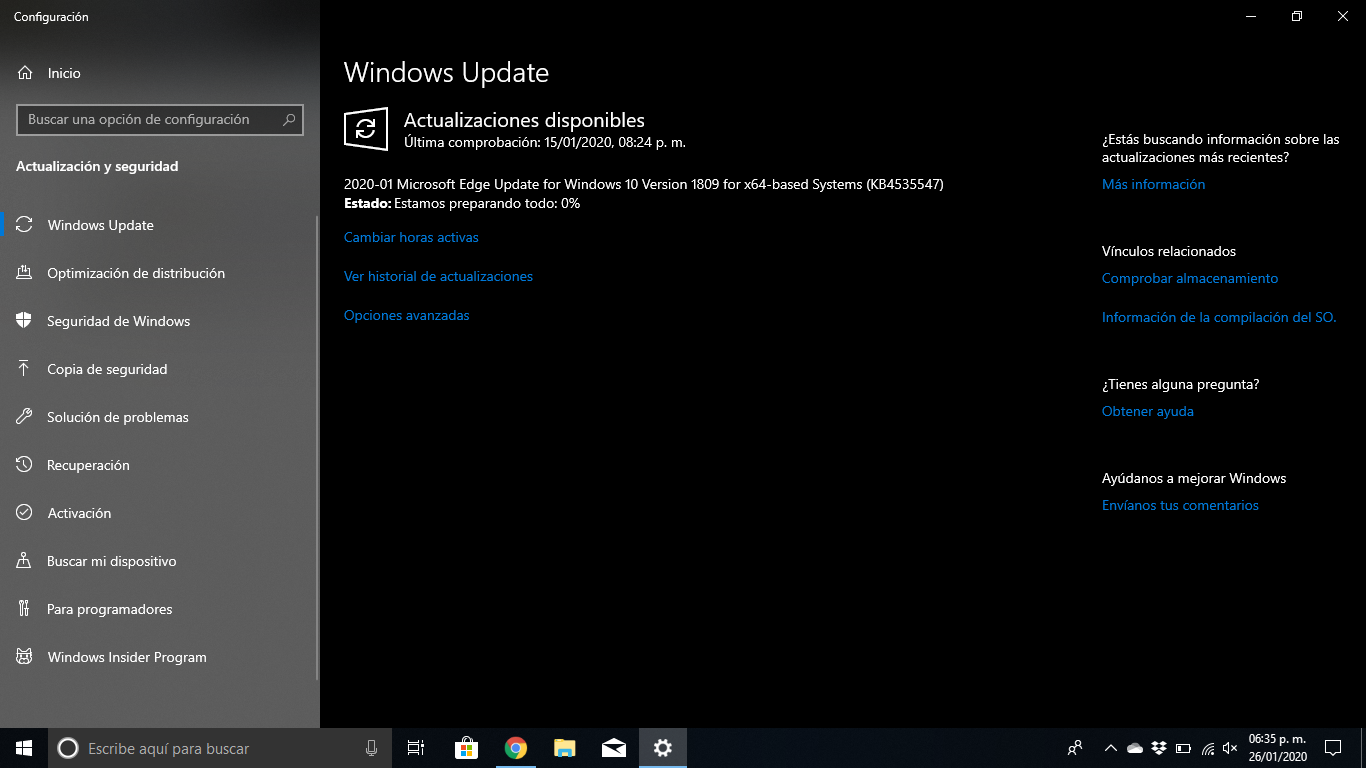
Task: Click the Settings gear taskbar icon
Action: coord(663,748)
